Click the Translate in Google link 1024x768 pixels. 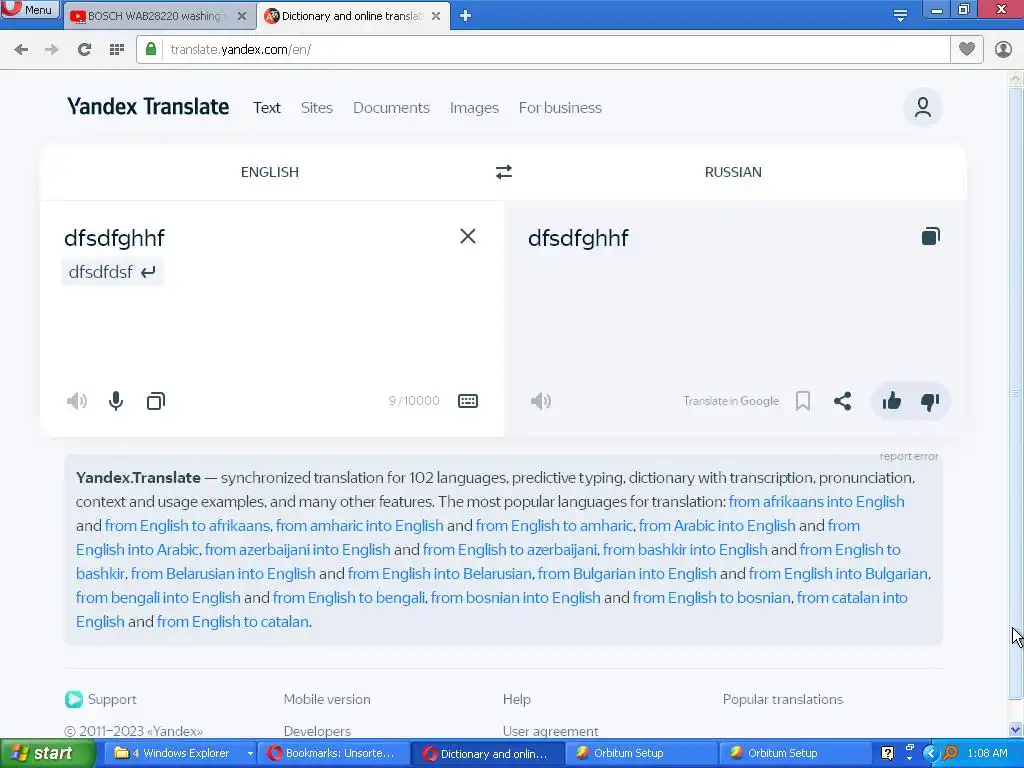pyautogui.click(x=731, y=401)
